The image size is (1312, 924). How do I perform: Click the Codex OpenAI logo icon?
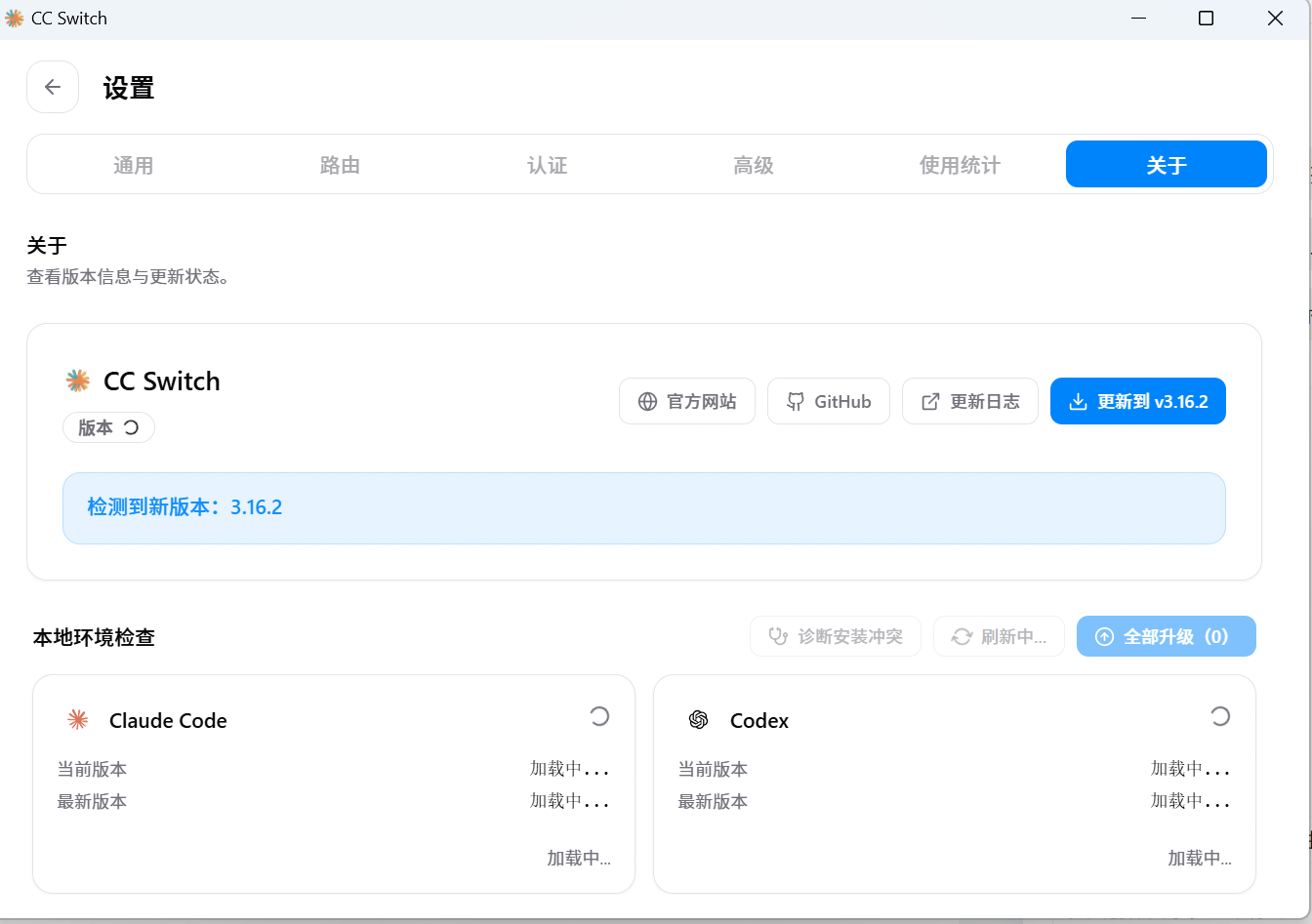click(x=698, y=720)
